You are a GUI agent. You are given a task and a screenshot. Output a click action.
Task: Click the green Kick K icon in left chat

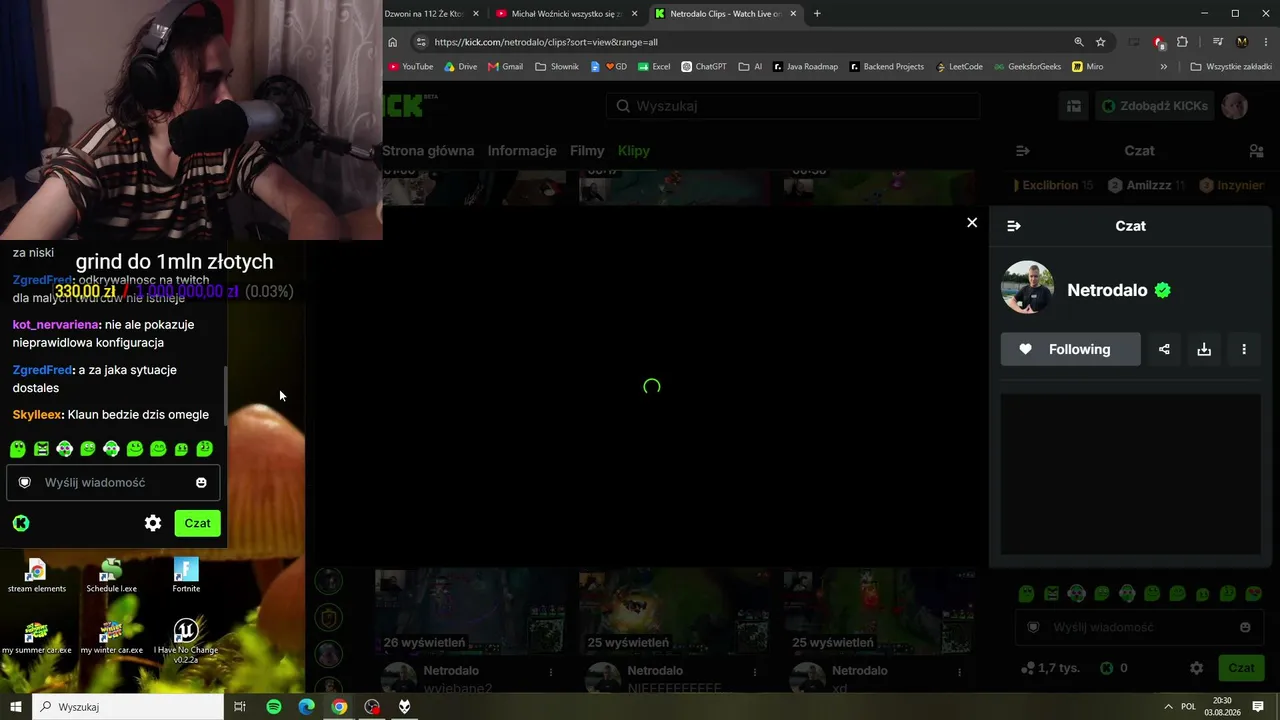click(21, 523)
